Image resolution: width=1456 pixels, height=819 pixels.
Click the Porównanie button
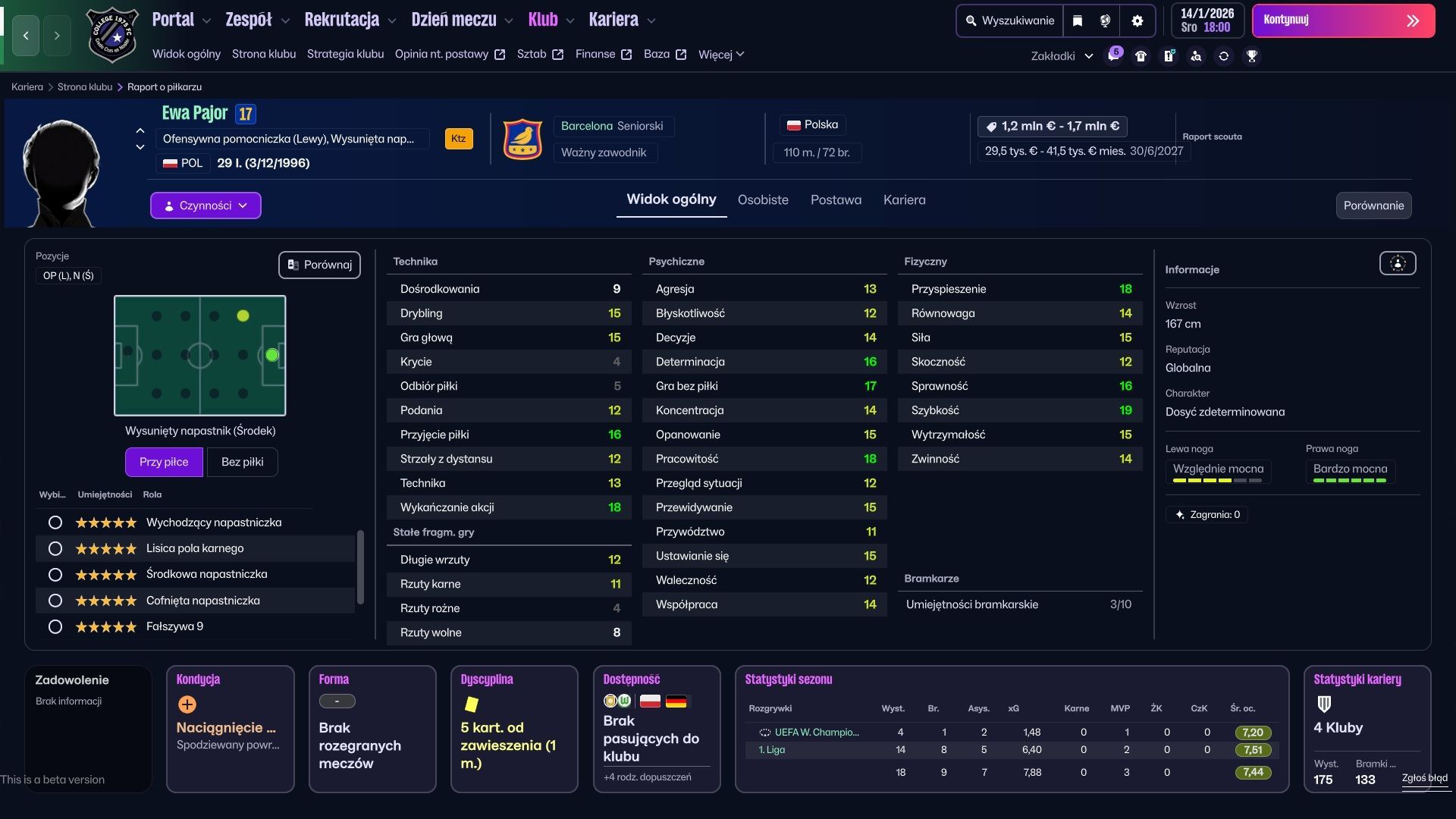point(1373,206)
